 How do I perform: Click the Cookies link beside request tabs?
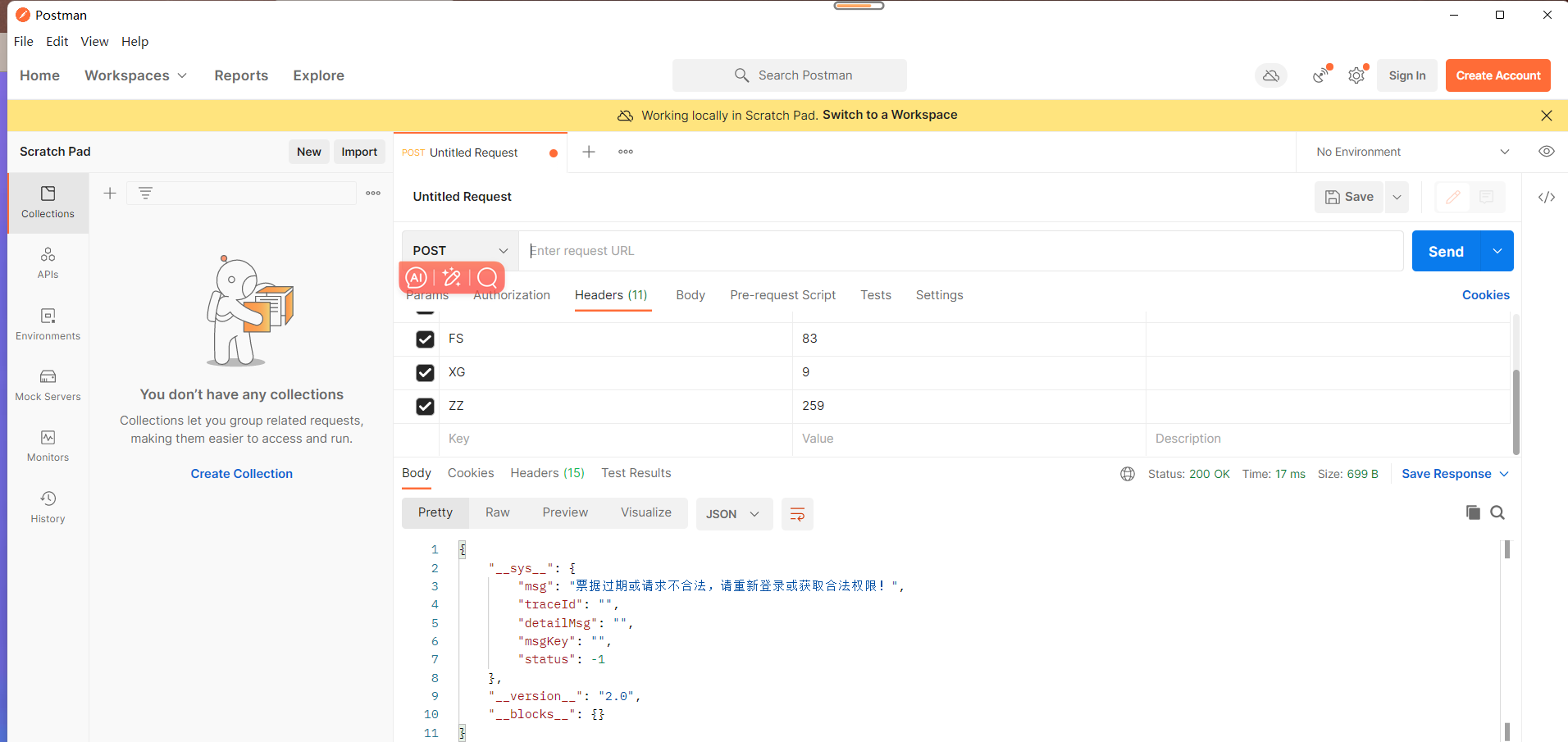coord(1486,295)
